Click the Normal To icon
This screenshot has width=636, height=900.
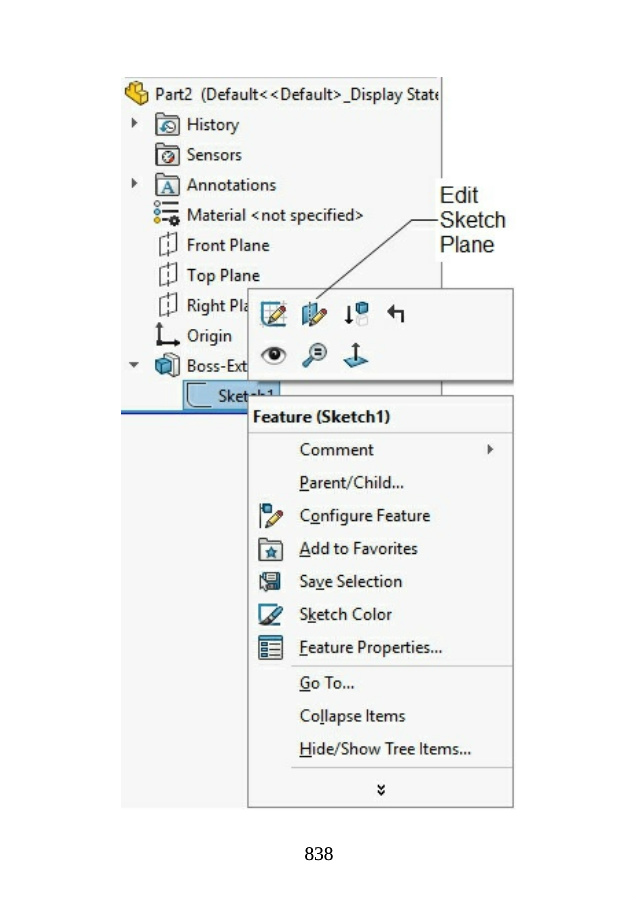tap(355, 355)
